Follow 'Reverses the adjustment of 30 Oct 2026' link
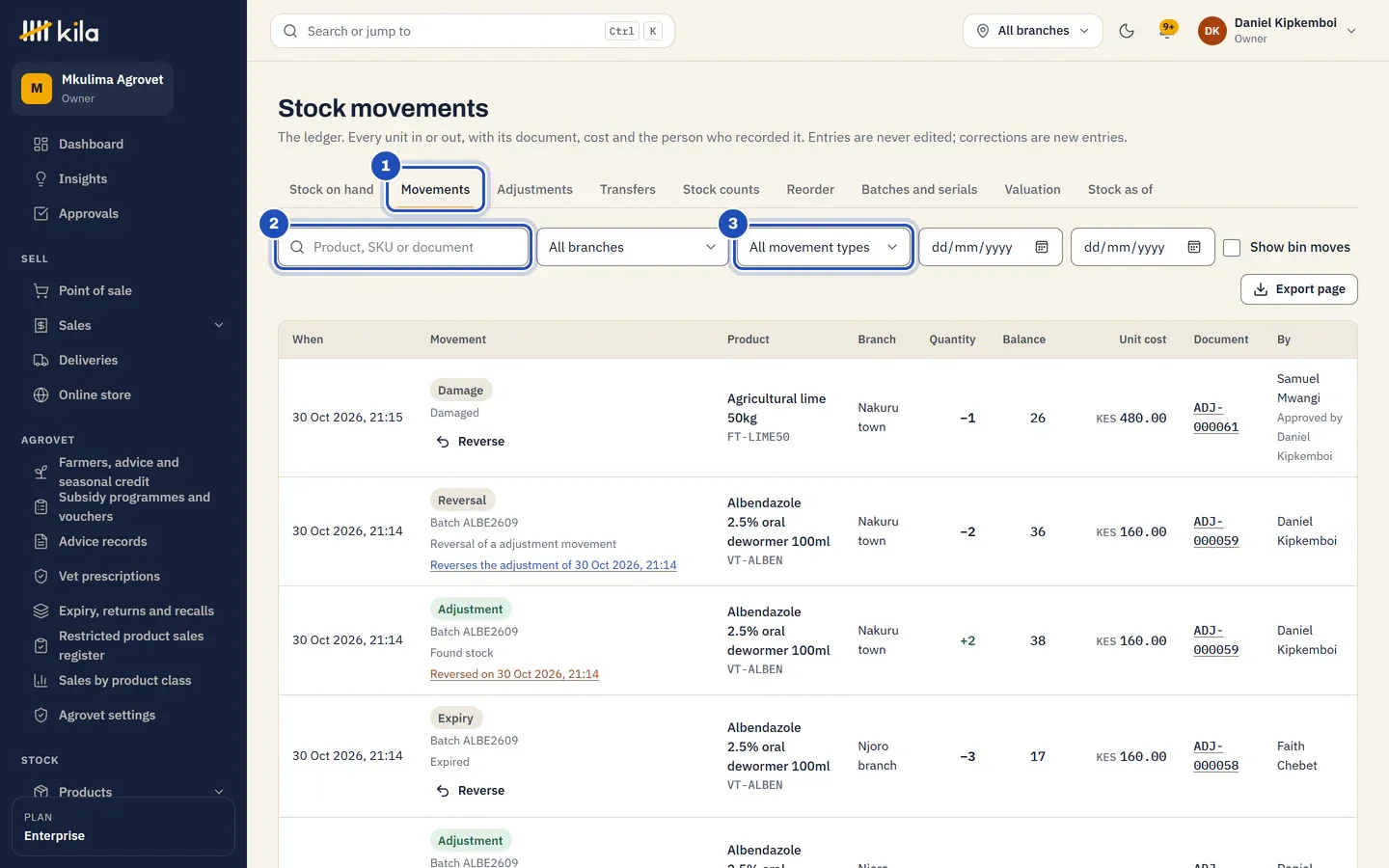The width and height of the screenshot is (1389, 868). 553,565
